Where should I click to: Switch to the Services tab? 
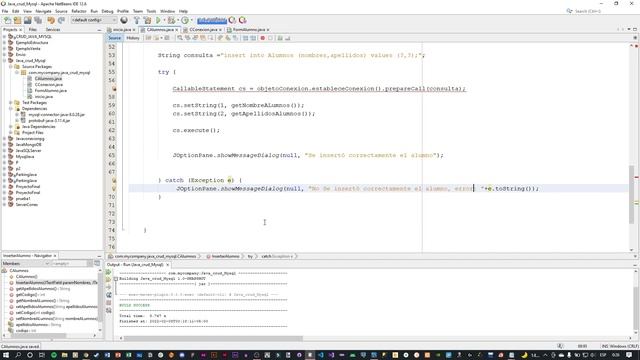click(x=53, y=29)
